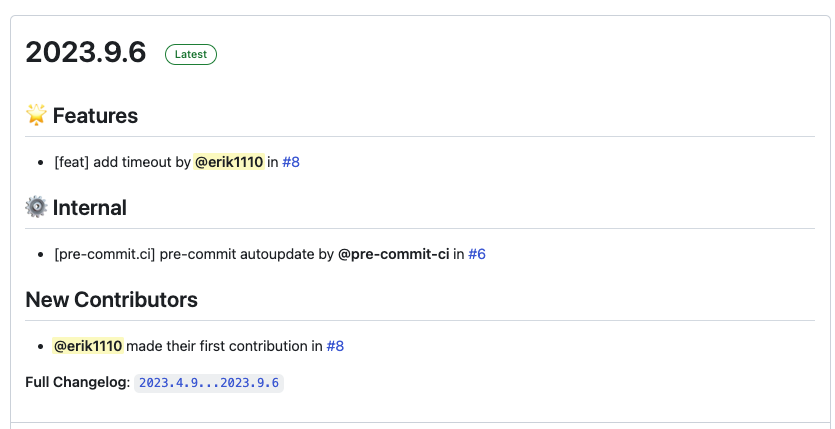Image resolution: width=835 pixels, height=429 pixels.
Task: Open pull request #6 link
Action: (x=477, y=254)
